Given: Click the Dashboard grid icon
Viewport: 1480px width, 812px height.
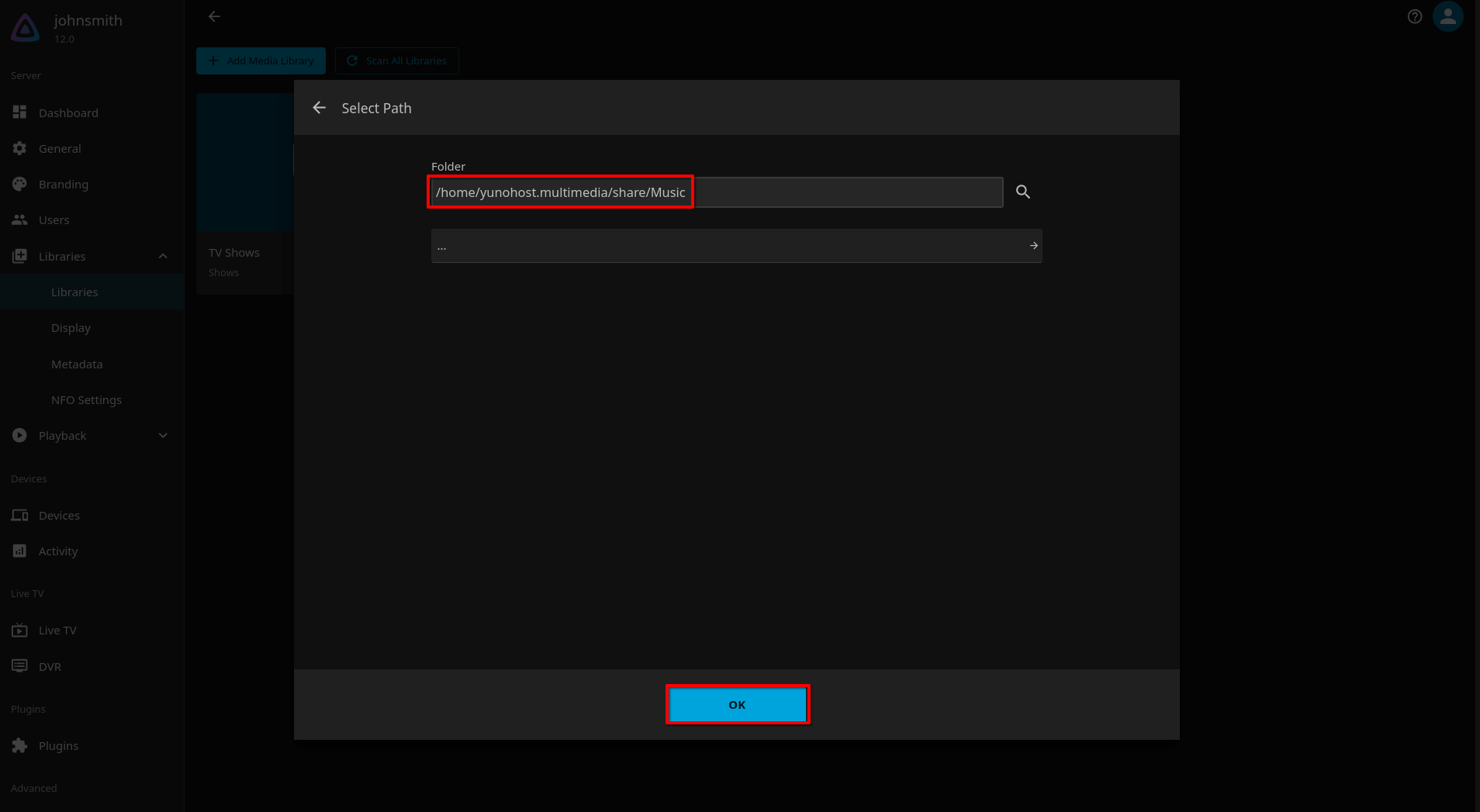Looking at the screenshot, I should click(19, 112).
